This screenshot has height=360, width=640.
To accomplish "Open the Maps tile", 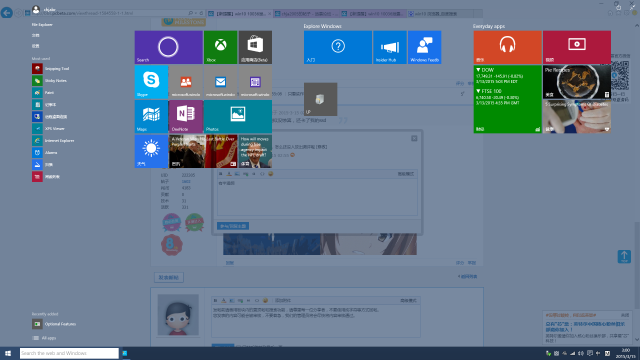I will point(151,117).
